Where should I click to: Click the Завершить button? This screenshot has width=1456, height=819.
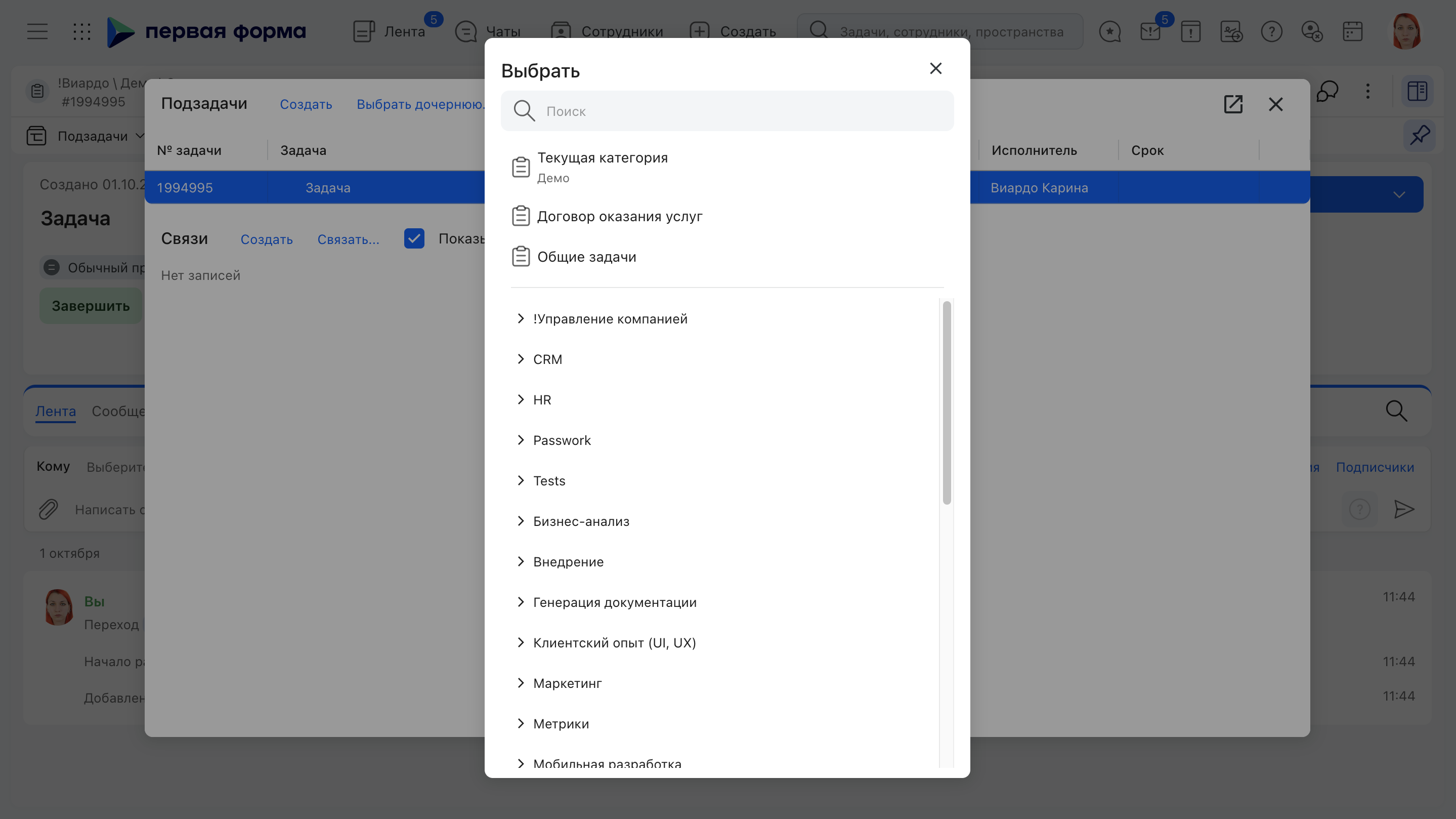91,306
